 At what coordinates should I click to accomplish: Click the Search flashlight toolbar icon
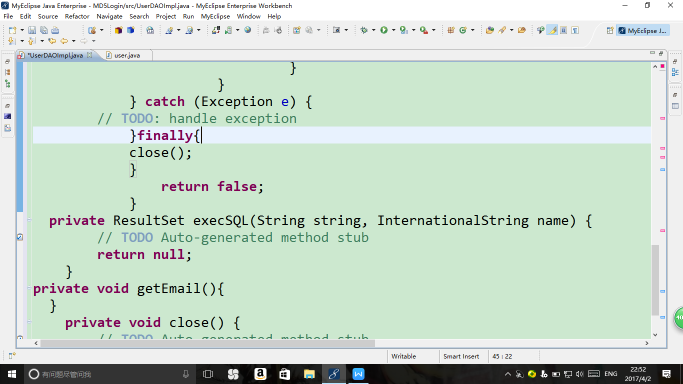pos(502,30)
